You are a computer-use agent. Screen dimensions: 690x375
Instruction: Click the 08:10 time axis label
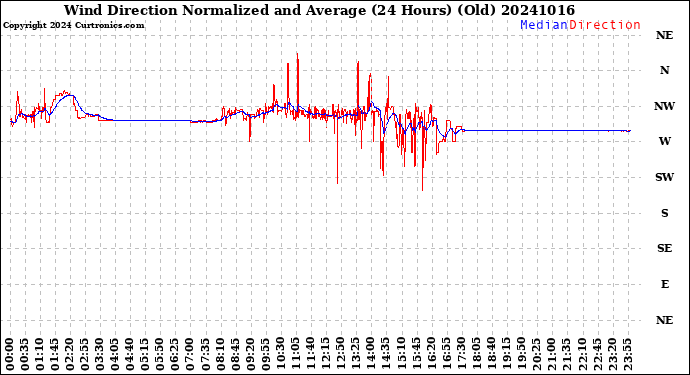click(220, 355)
